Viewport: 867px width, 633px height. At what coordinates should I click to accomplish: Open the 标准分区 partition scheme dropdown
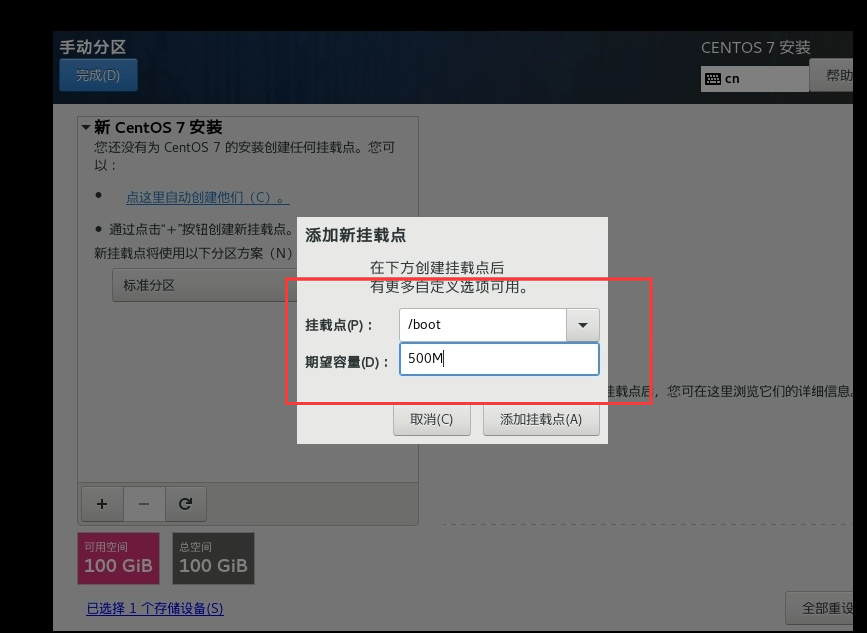[x=205, y=285]
